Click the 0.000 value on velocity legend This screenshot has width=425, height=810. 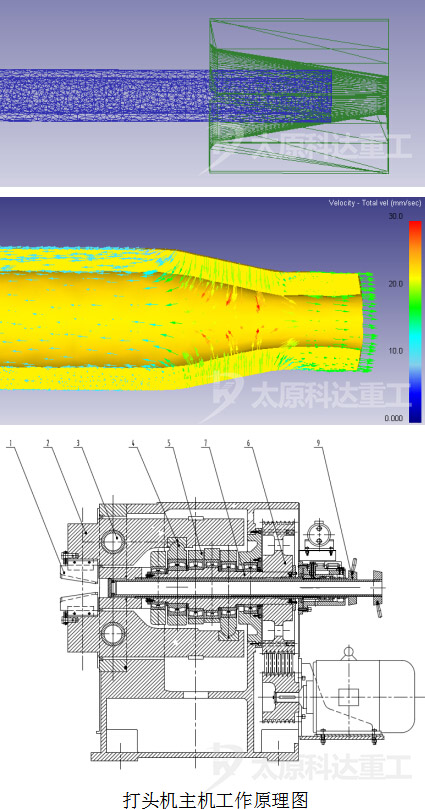[x=393, y=418]
